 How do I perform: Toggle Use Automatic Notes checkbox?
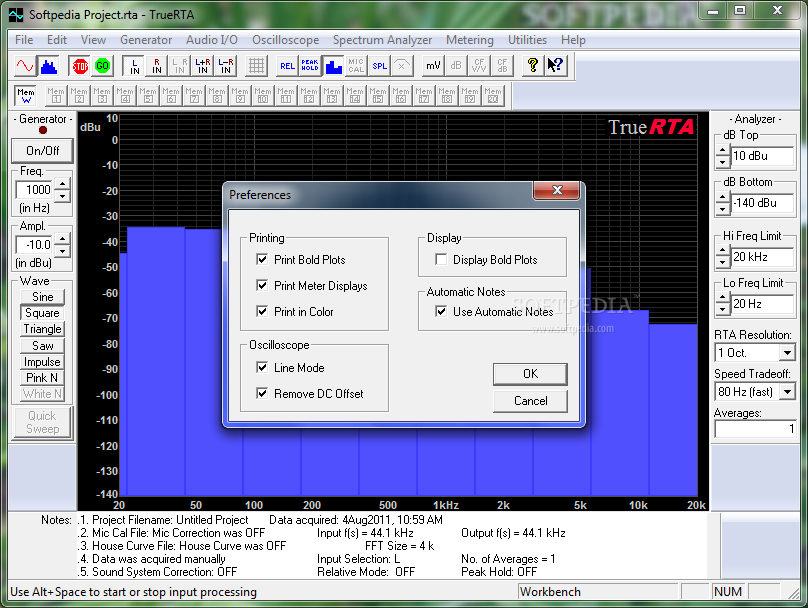pos(441,311)
